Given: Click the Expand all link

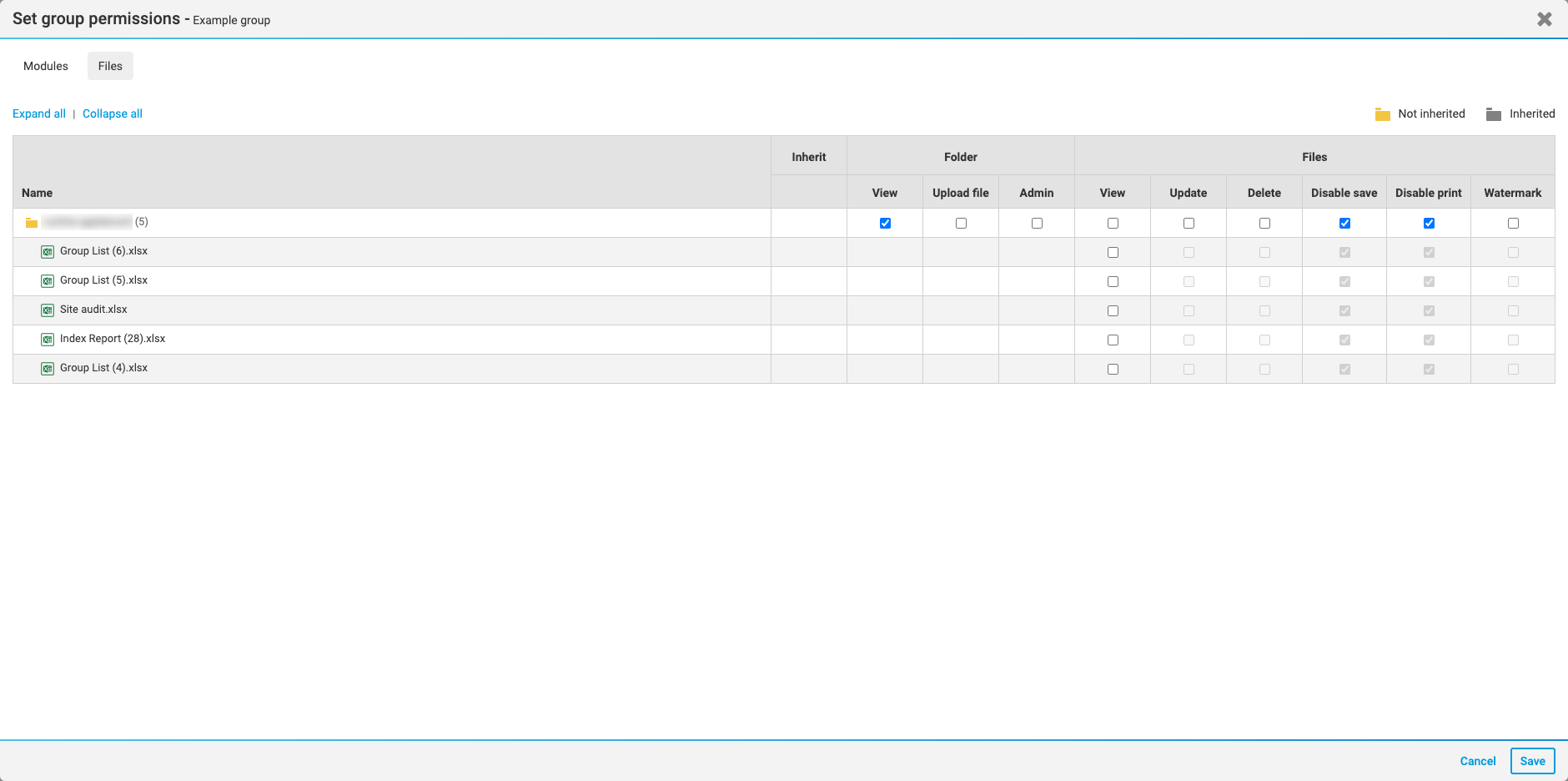Looking at the screenshot, I should (39, 113).
